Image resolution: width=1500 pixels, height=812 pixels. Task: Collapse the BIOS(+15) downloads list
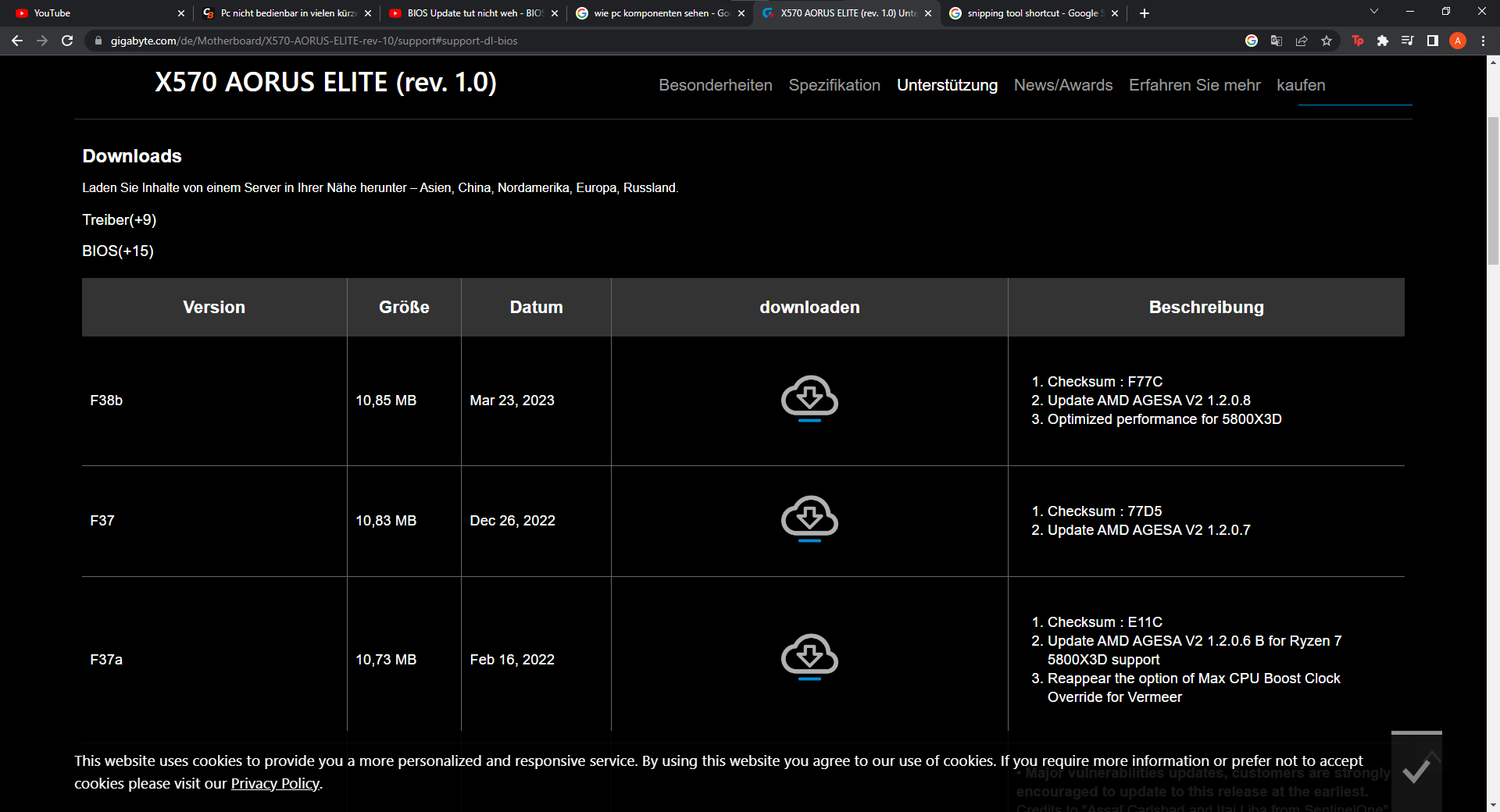tap(118, 251)
